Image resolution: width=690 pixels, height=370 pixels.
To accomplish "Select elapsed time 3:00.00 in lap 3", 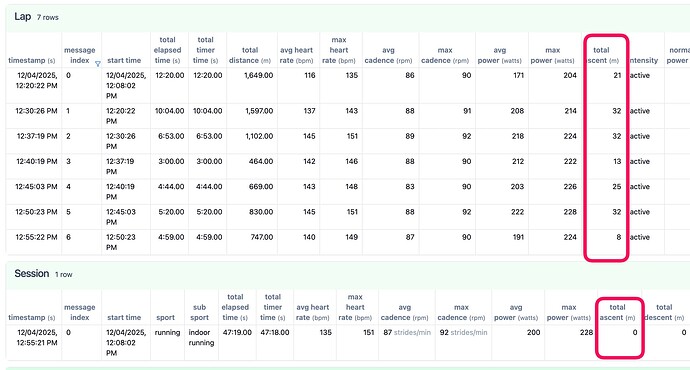I will point(171,161).
